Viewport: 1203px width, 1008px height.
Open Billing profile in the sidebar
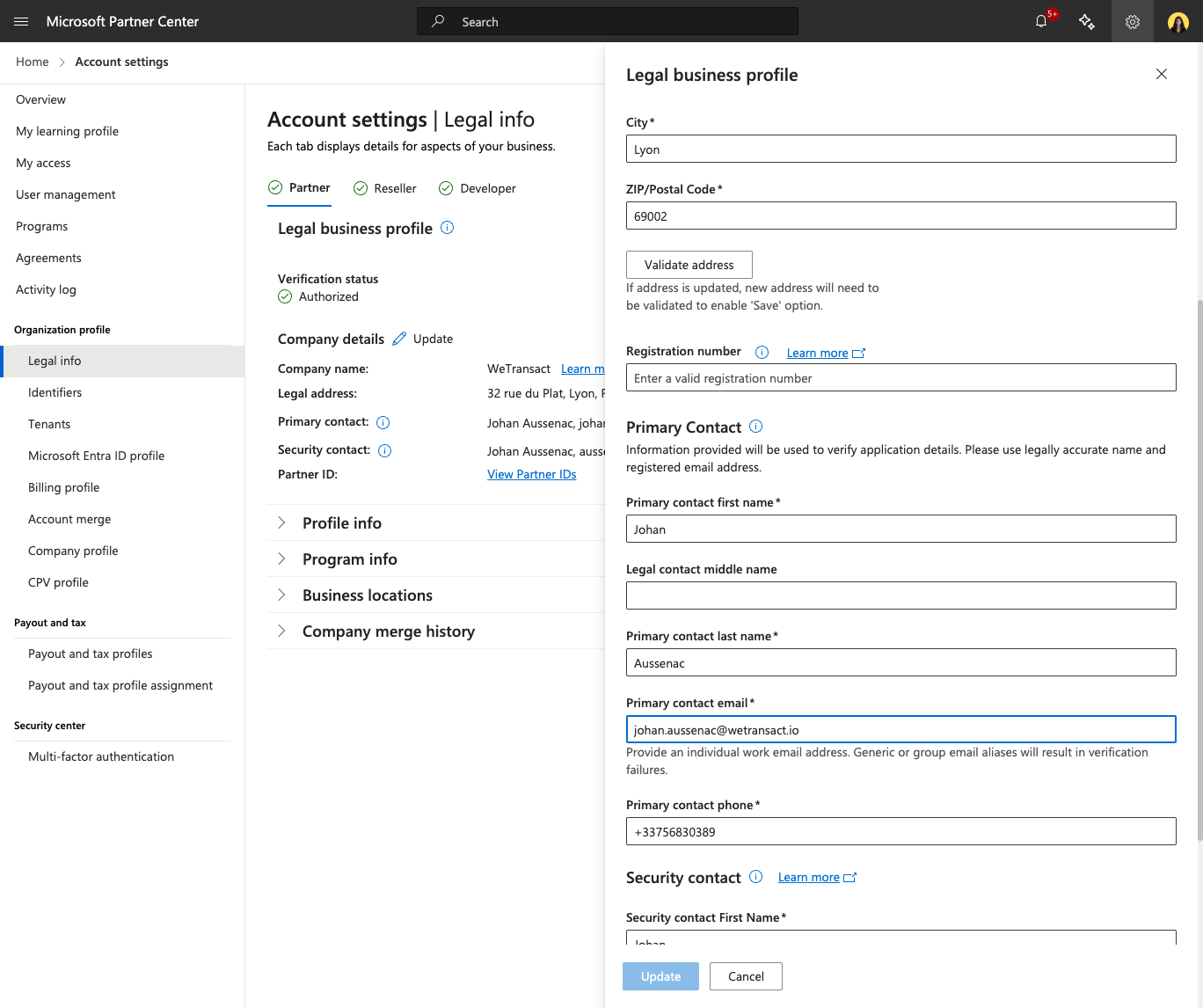click(63, 487)
